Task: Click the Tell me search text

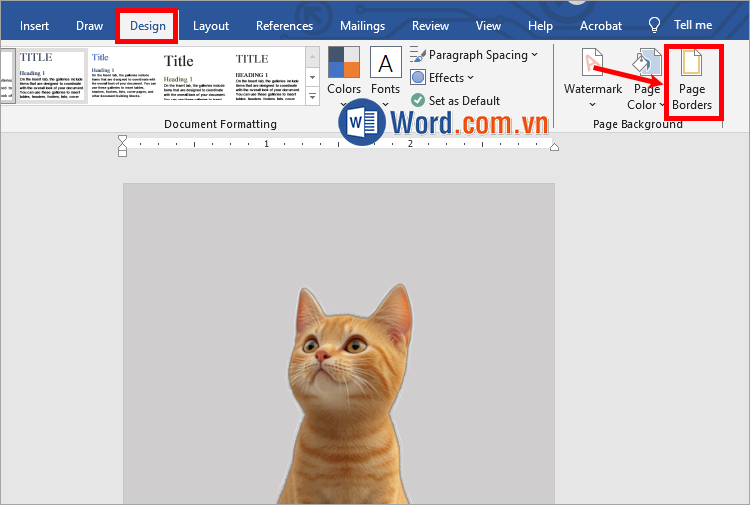Action: (x=693, y=25)
